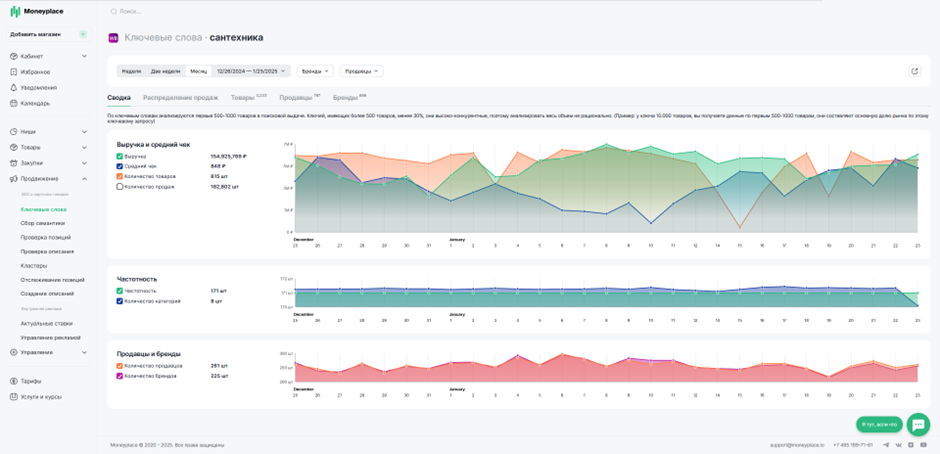The width and height of the screenshot is (940, 454).
Task: Click the Избранное bookmark icon
Action: (x=14, y=72)
